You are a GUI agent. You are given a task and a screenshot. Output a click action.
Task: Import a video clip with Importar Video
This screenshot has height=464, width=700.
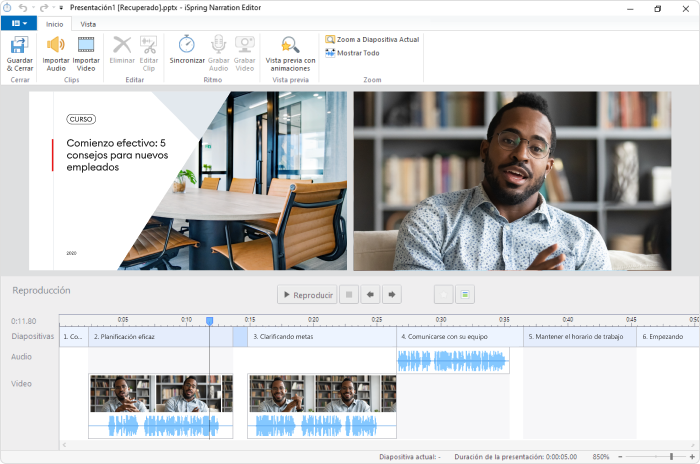86,54
